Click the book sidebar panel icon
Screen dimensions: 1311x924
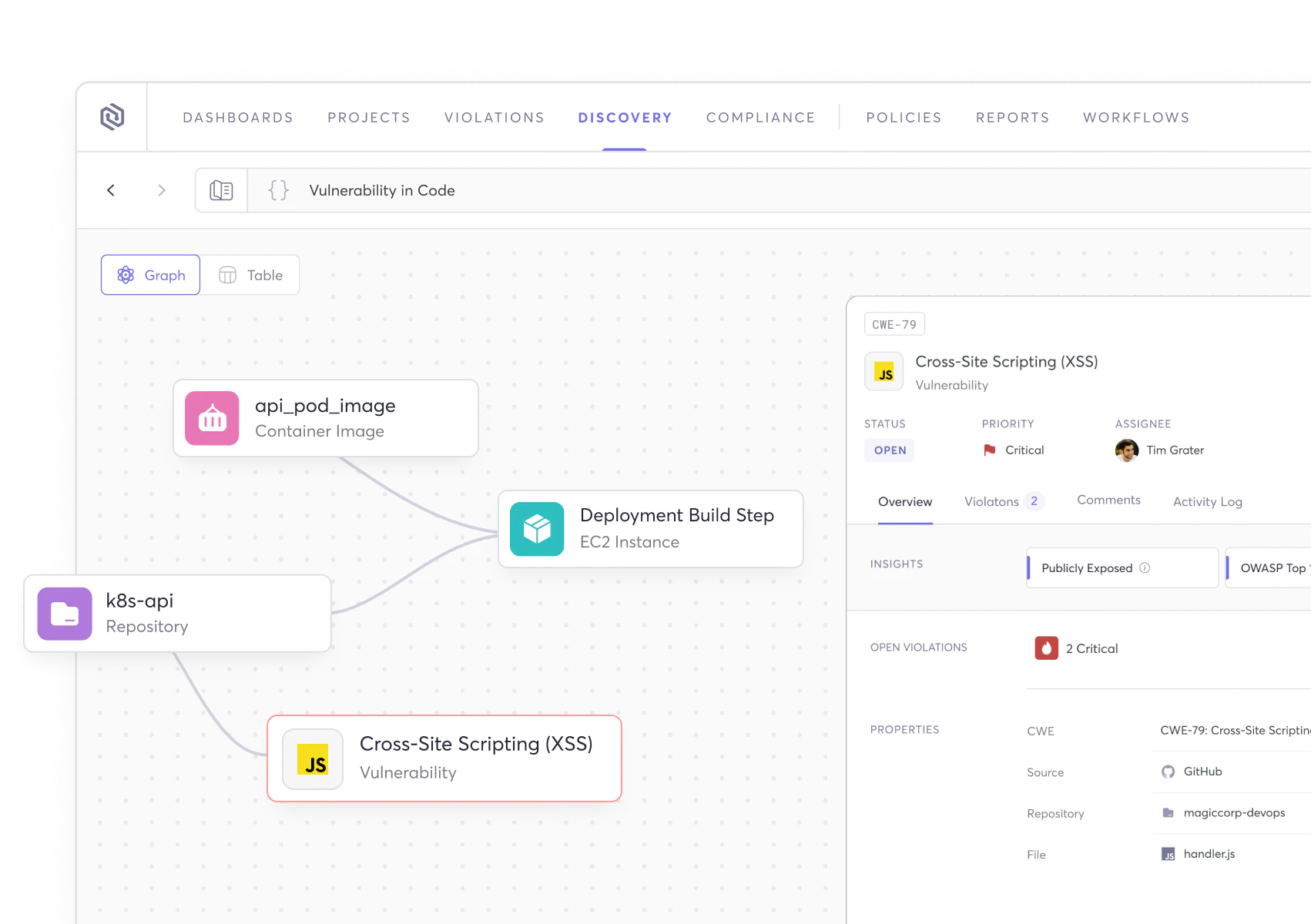pyautogui.click(x=221, y=190)
